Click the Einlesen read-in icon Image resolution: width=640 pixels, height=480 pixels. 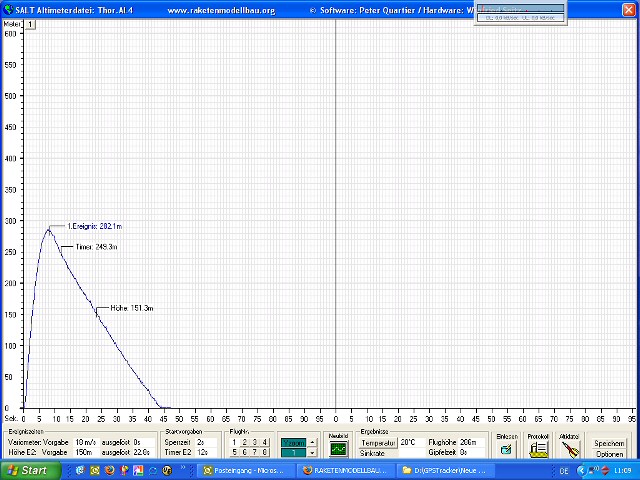pyautogui.click(x=507, y=449)
